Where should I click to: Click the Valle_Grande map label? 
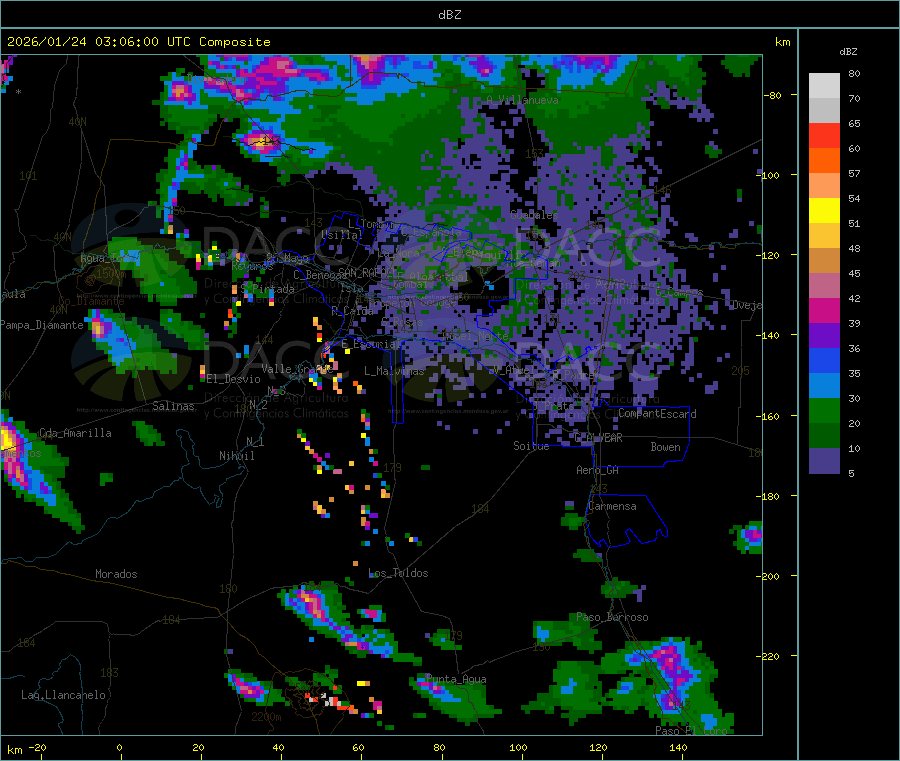point(297,369)
